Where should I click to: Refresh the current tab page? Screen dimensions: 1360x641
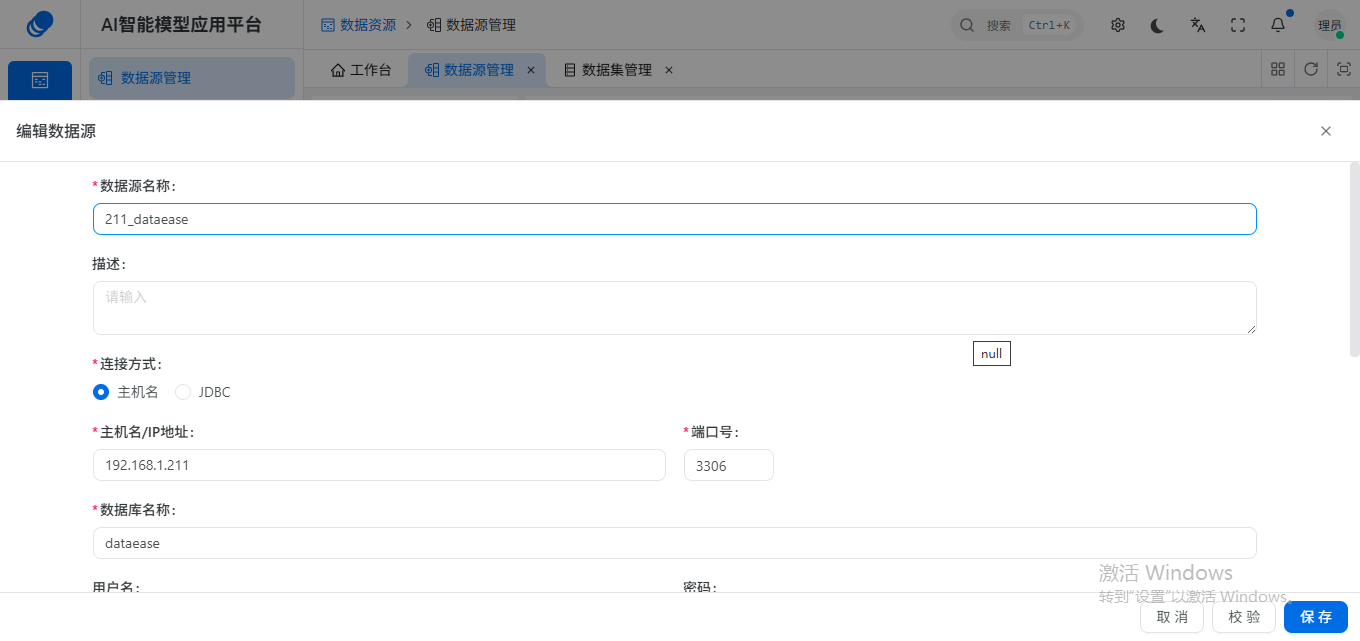pyautogui.click(x=1311, y=70)
